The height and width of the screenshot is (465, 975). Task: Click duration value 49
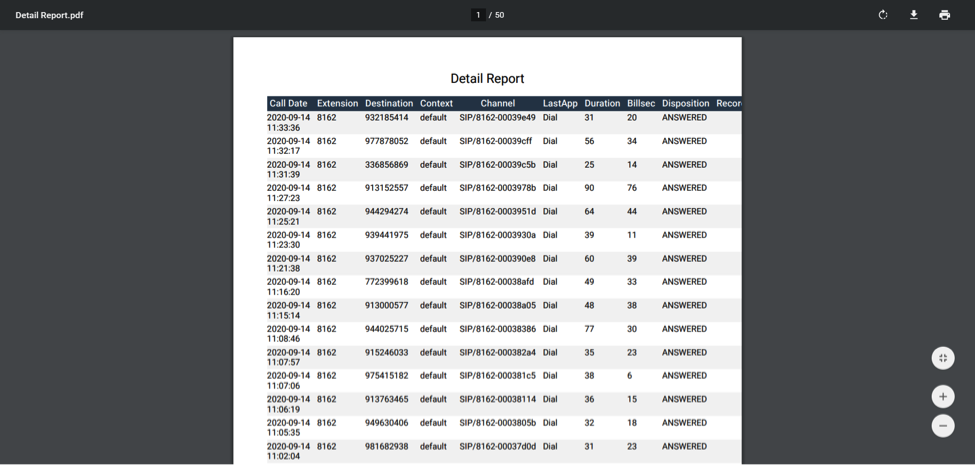589,282
